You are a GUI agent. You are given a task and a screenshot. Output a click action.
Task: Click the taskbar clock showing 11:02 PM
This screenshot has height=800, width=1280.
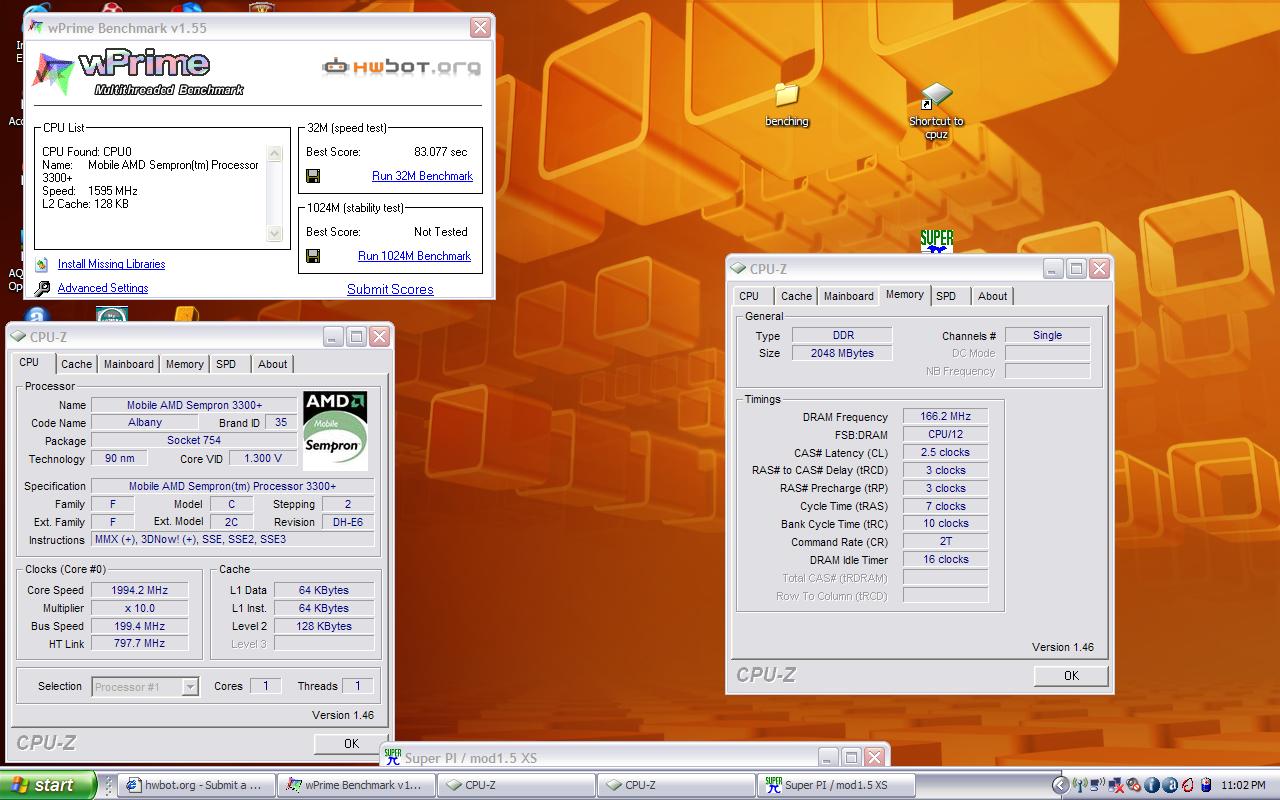point(1243,785)
